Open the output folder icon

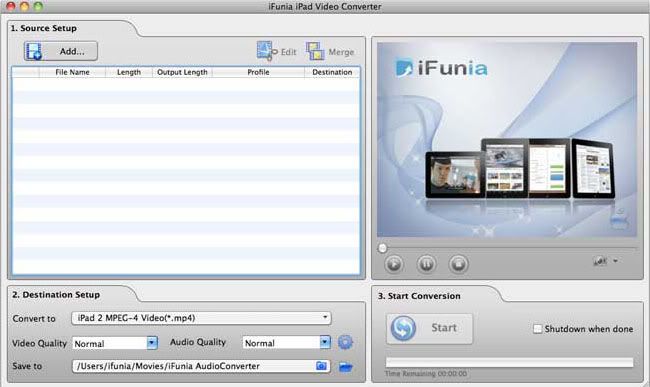(345, 367)
